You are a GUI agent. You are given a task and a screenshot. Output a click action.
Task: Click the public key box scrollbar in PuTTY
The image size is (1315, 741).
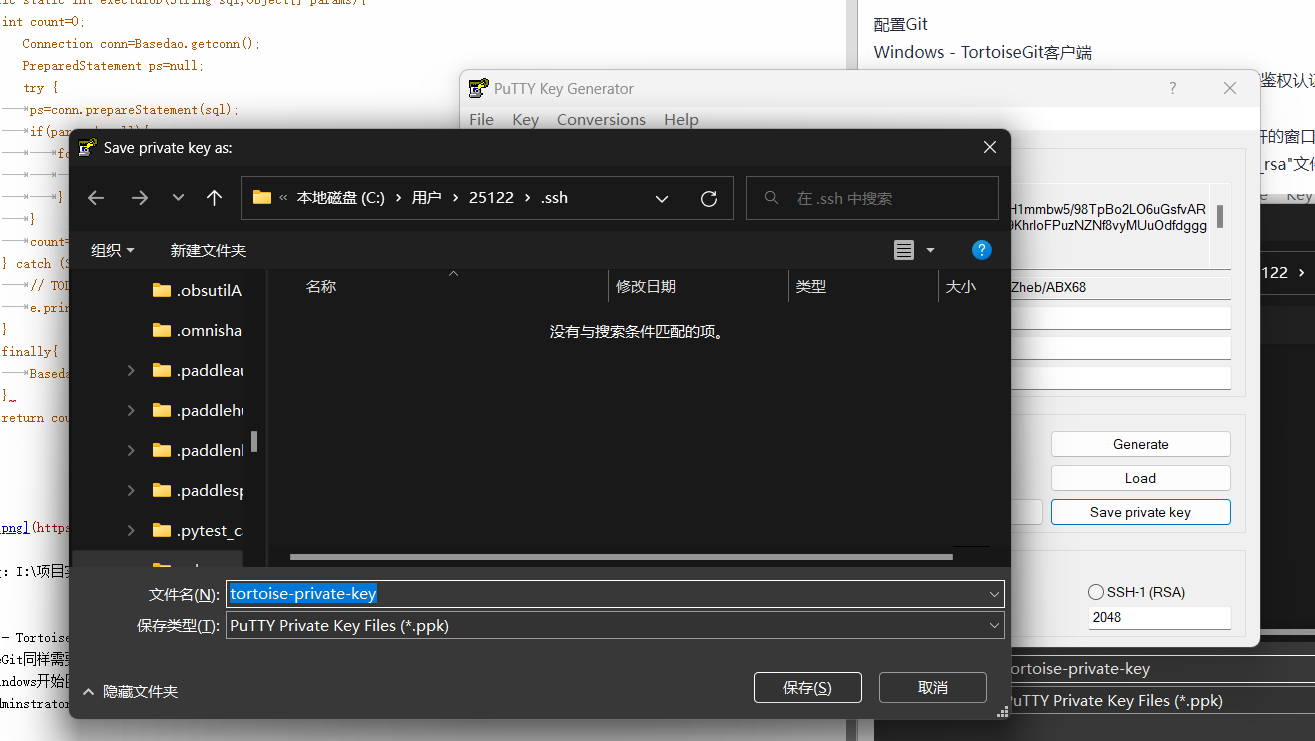(1220, 216)
